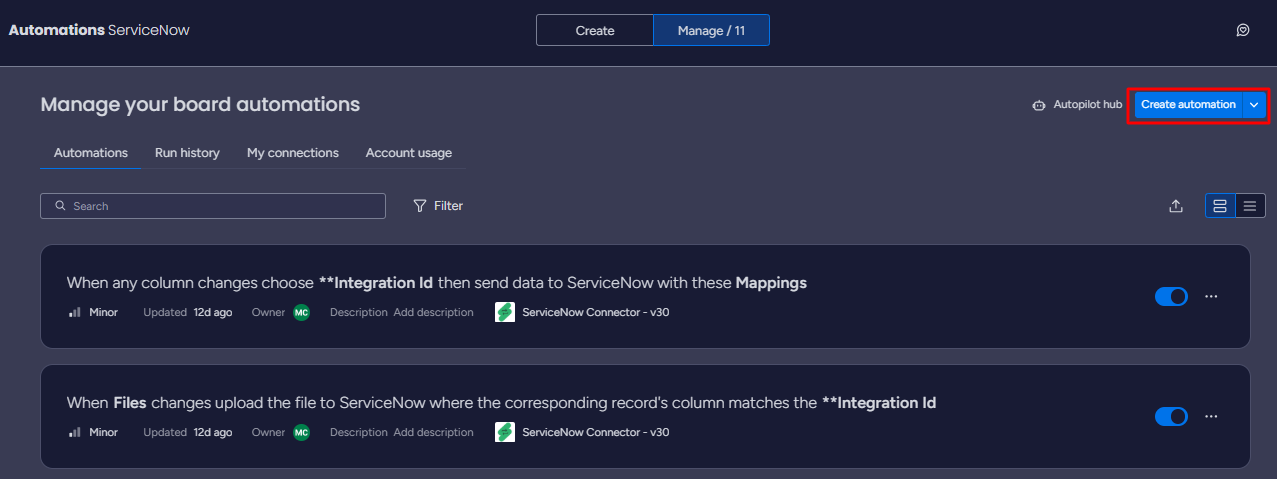Disable the Files upload automation toggle
The image size is (1277, 479).
click(1171, 417)
